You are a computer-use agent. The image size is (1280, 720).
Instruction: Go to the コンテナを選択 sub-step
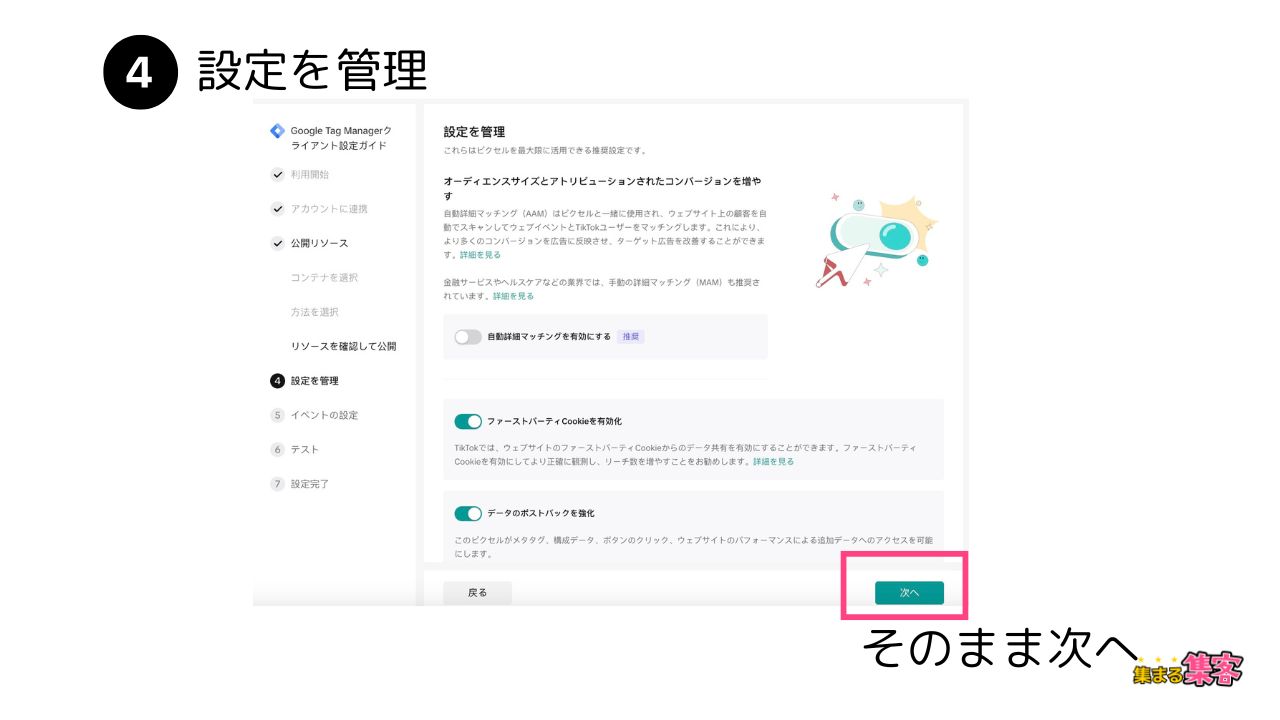point(324,277)
